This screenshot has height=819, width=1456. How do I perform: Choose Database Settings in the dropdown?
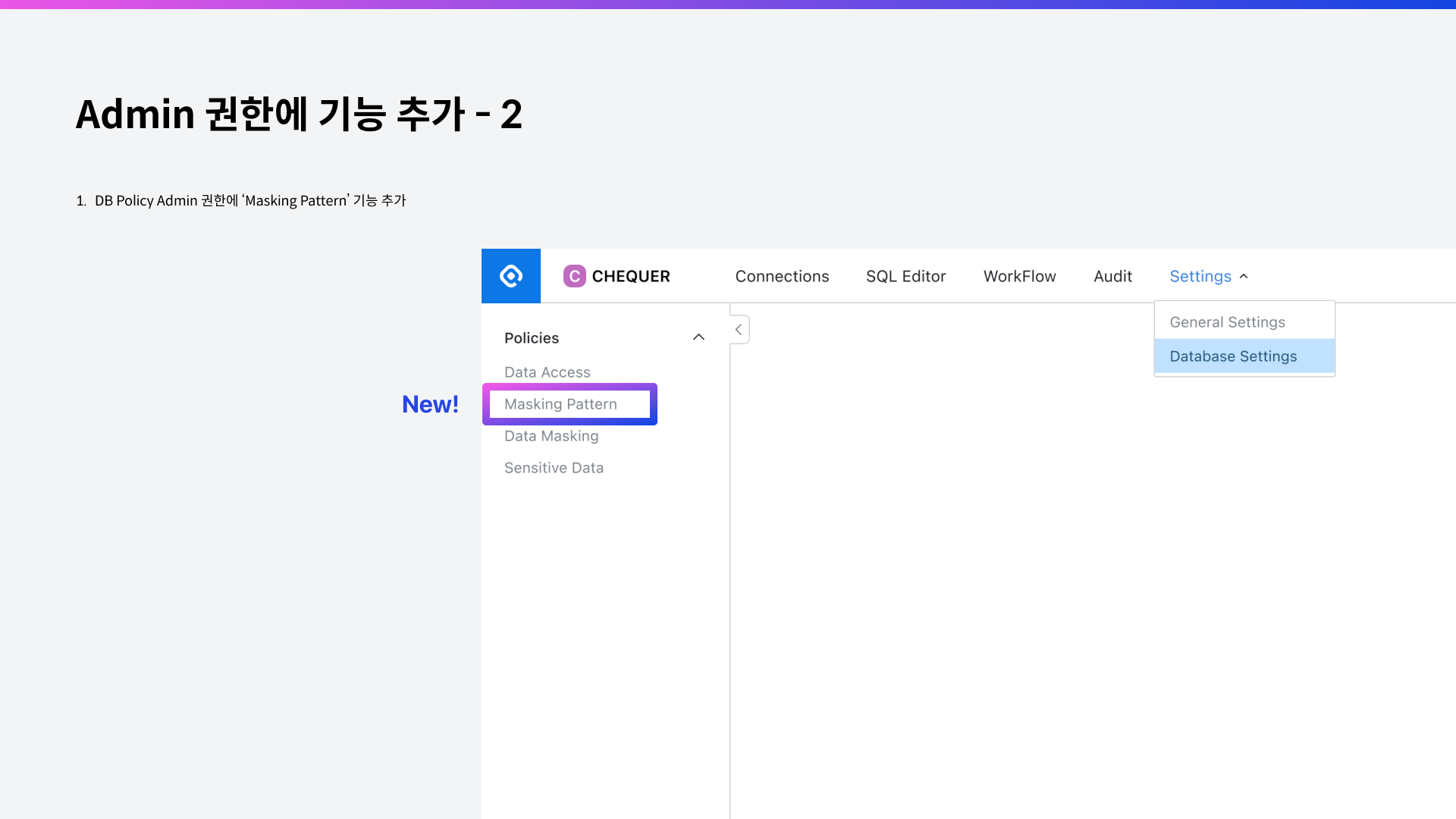pyautogui.click(x=1233, y=356)
